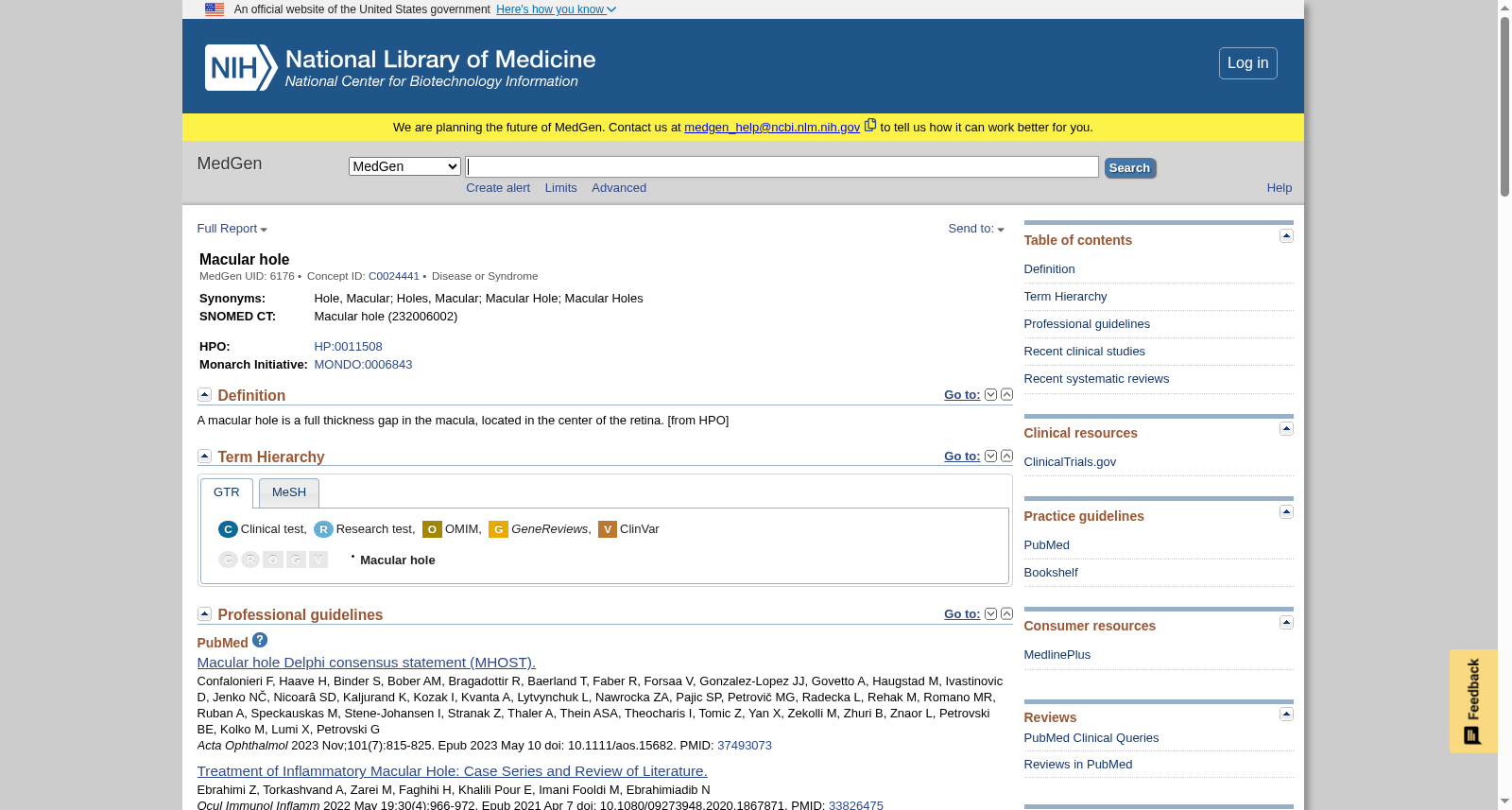Collapse the Term Hierarchy section toggle
The width and height of the screenshot is (1512, 810).
pos(204,456)
